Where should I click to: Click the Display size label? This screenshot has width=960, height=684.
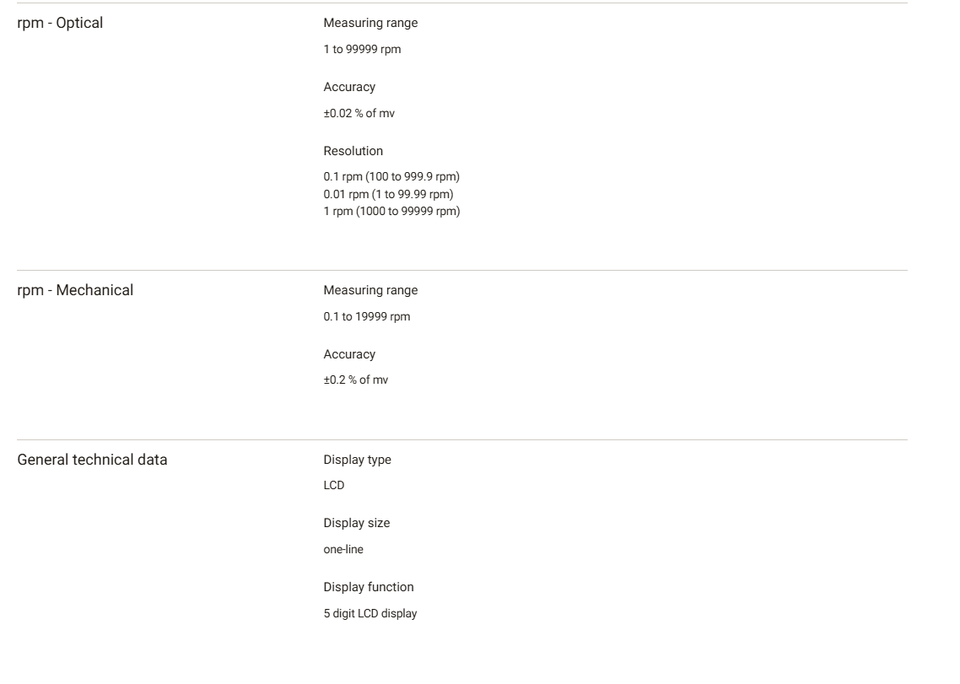pyautogui.click(x=356, y=524)
